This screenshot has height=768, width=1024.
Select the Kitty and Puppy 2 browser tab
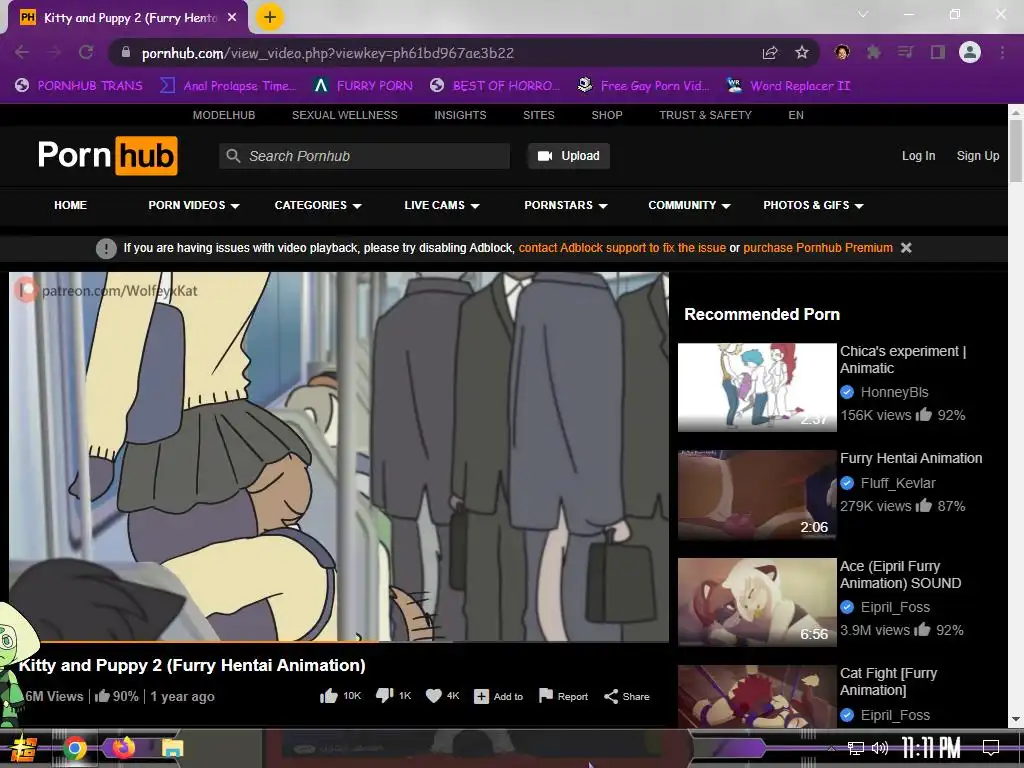pos(128,18)
